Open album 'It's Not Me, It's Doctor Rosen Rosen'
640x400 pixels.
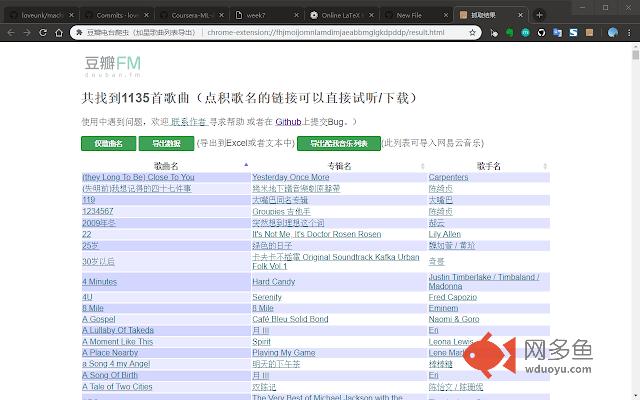pyautogui.click(x=317, y=234)
